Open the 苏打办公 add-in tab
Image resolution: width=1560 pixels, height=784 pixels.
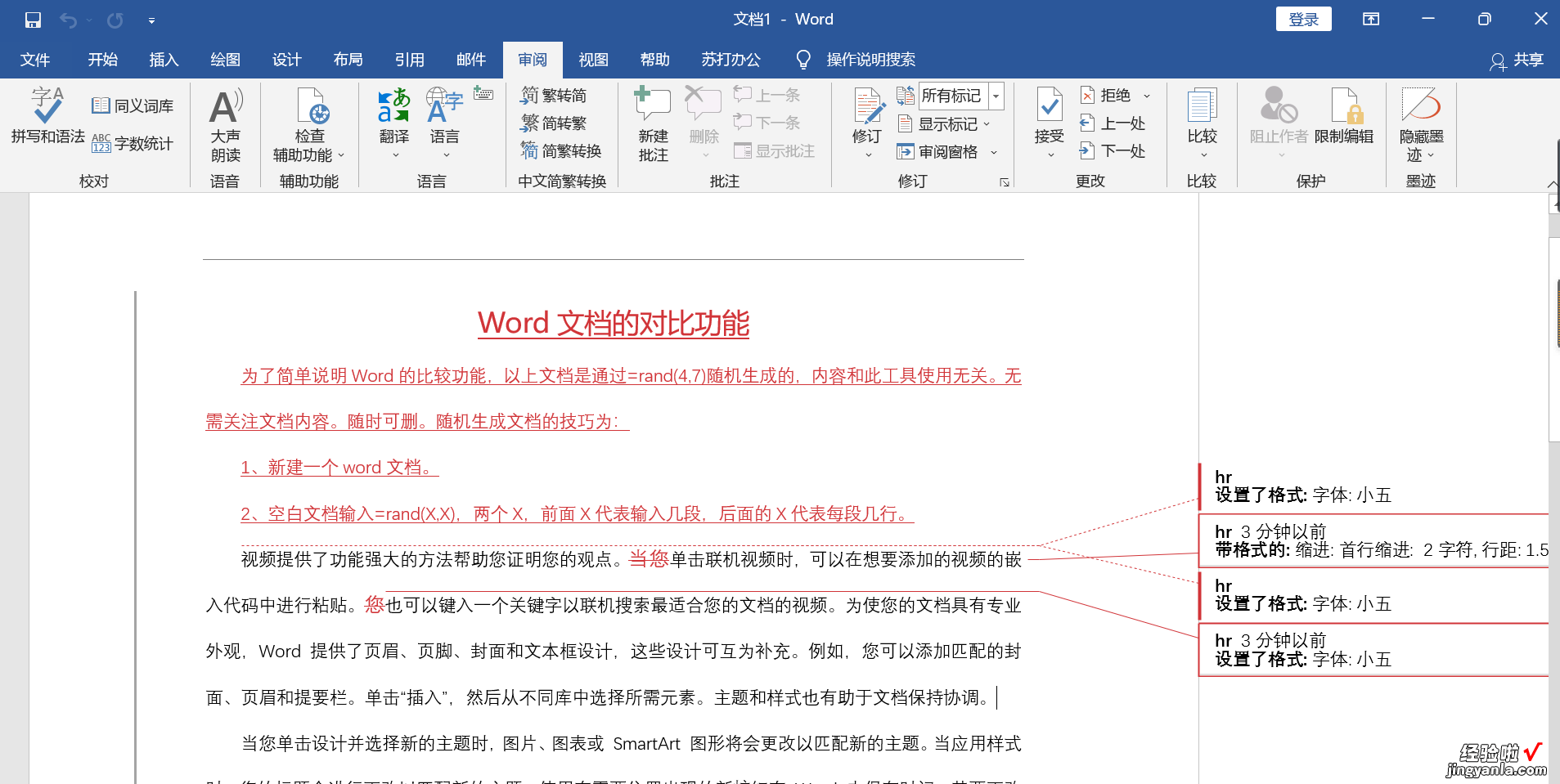[x=731, y=60]
